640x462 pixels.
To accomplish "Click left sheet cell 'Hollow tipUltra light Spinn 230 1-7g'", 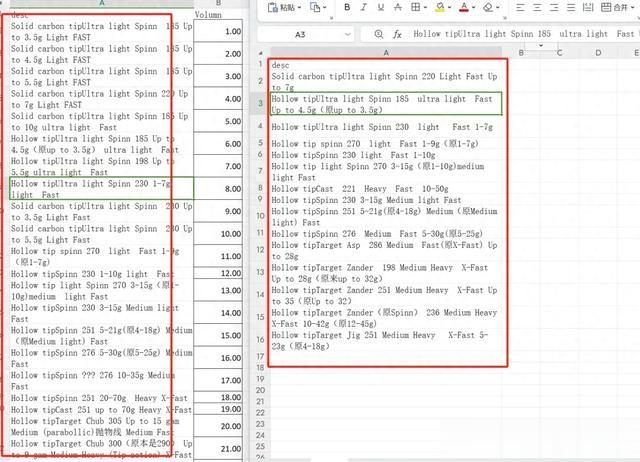I will tap(101, 189).
